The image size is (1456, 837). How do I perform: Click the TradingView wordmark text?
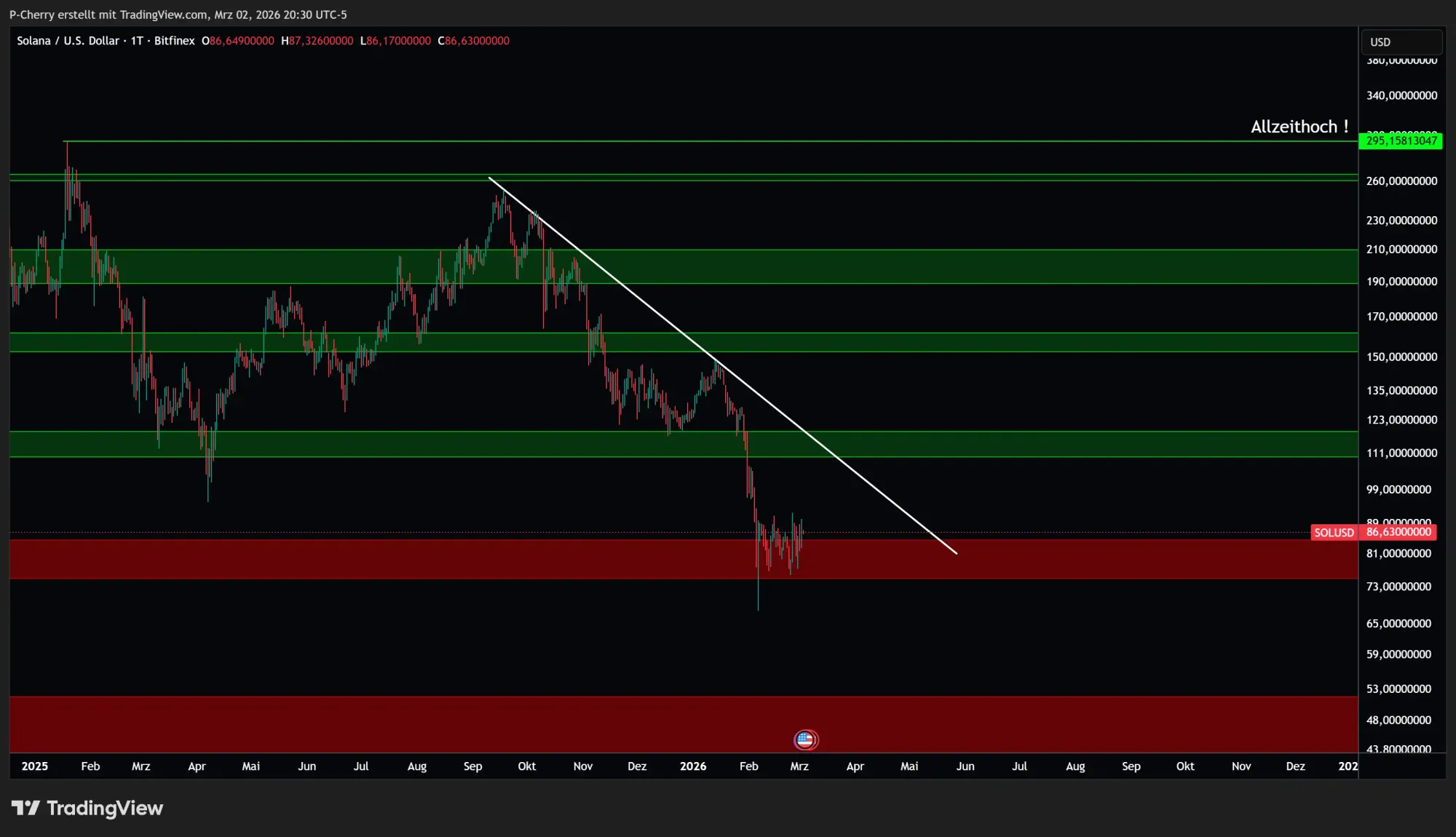[x=105, y=808]
